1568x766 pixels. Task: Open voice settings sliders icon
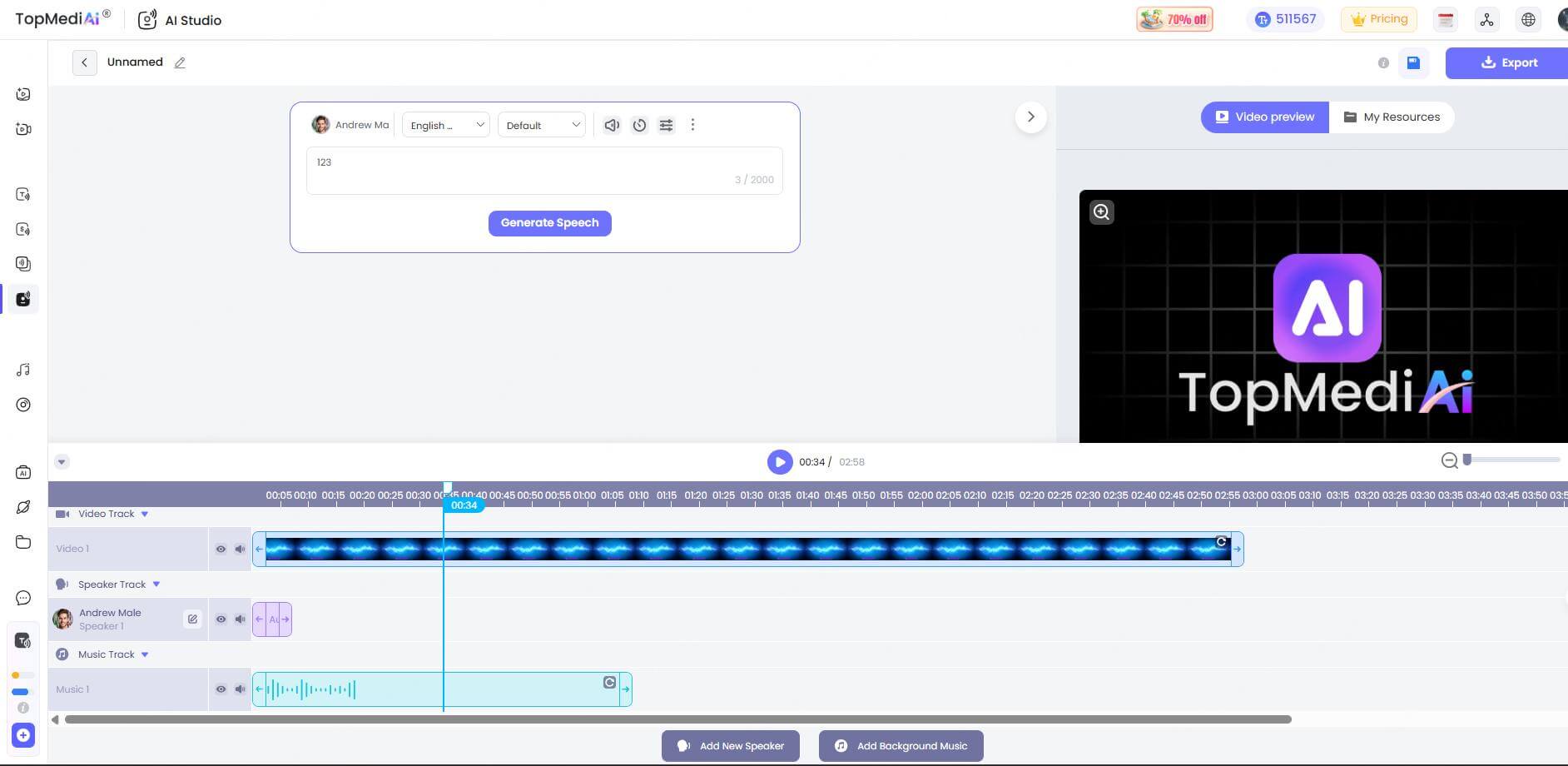(667, 125)
